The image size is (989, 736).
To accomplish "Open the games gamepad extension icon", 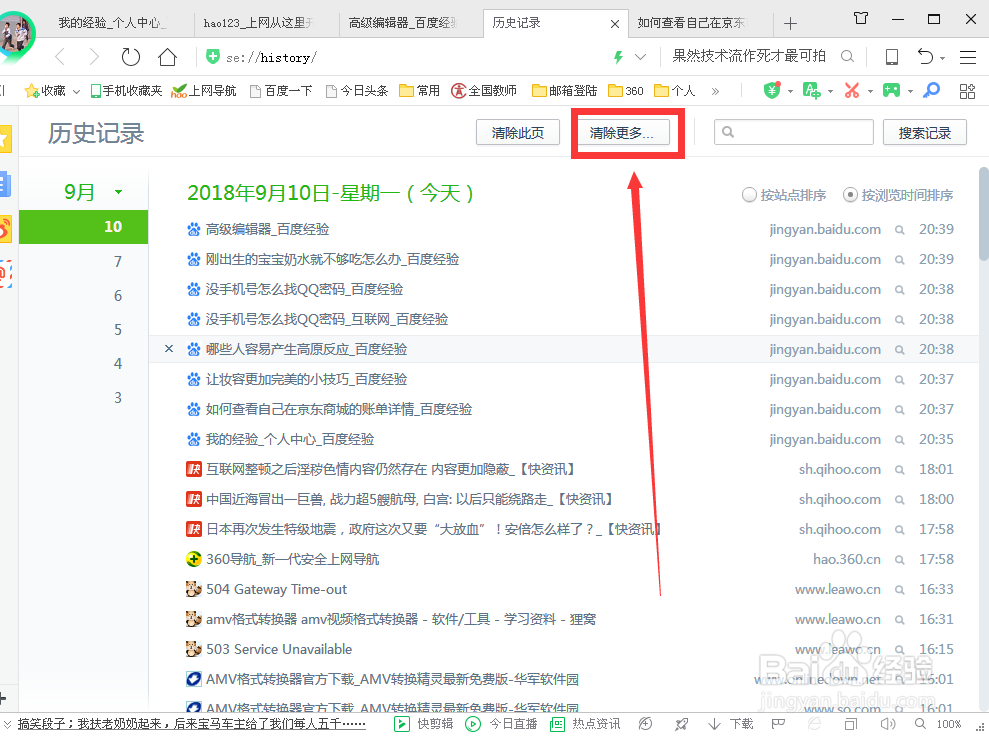I will 893,90.
